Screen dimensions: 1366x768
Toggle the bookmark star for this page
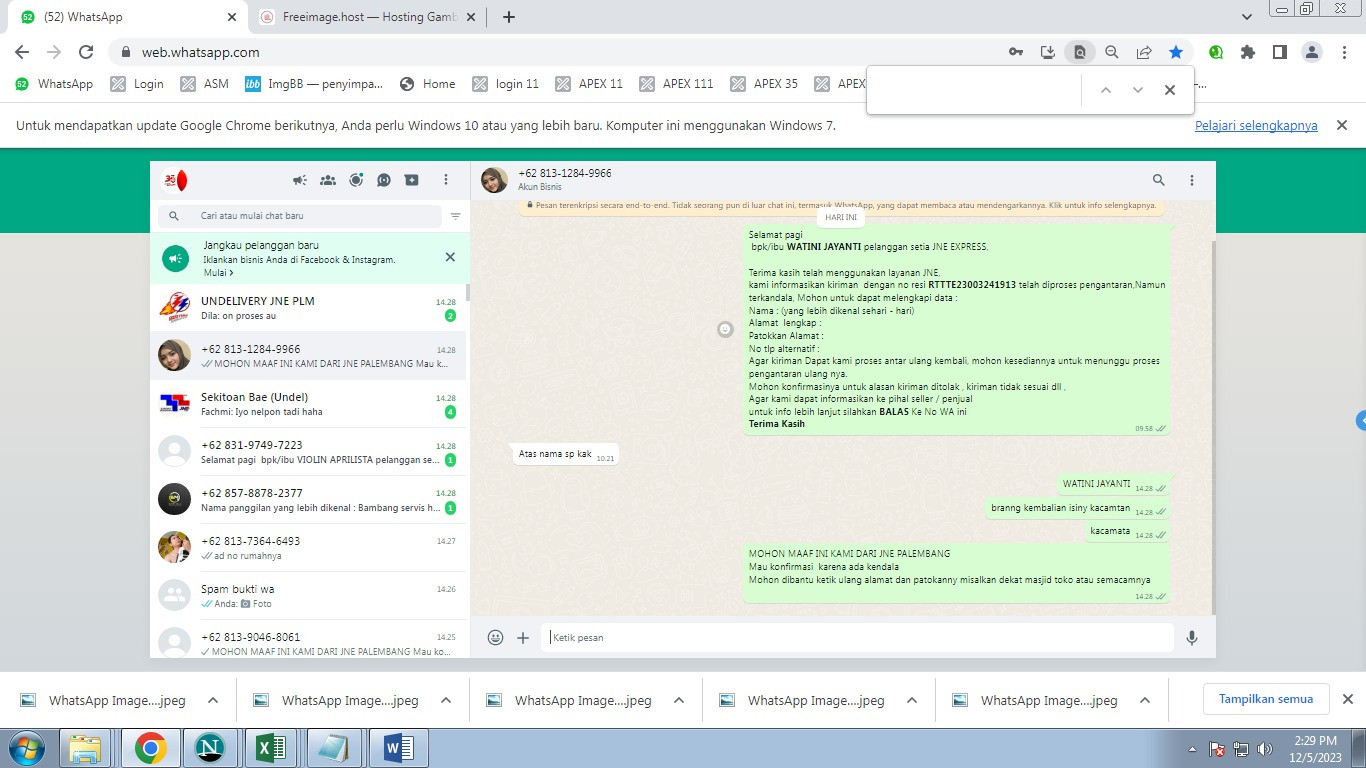point(1176,52)
